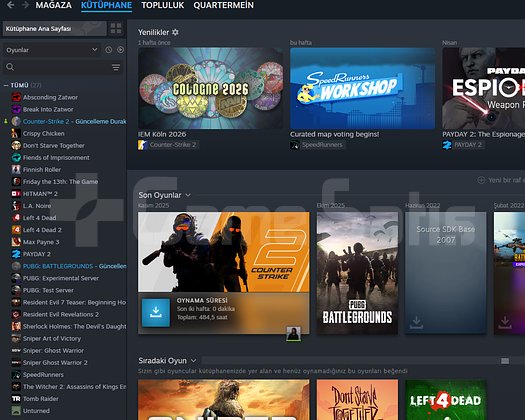Viewport: 525px width, 420px height.
Task: Open PUBG BATTLEGROUNDS cover in Son Oyunlar
Action: 357,273
